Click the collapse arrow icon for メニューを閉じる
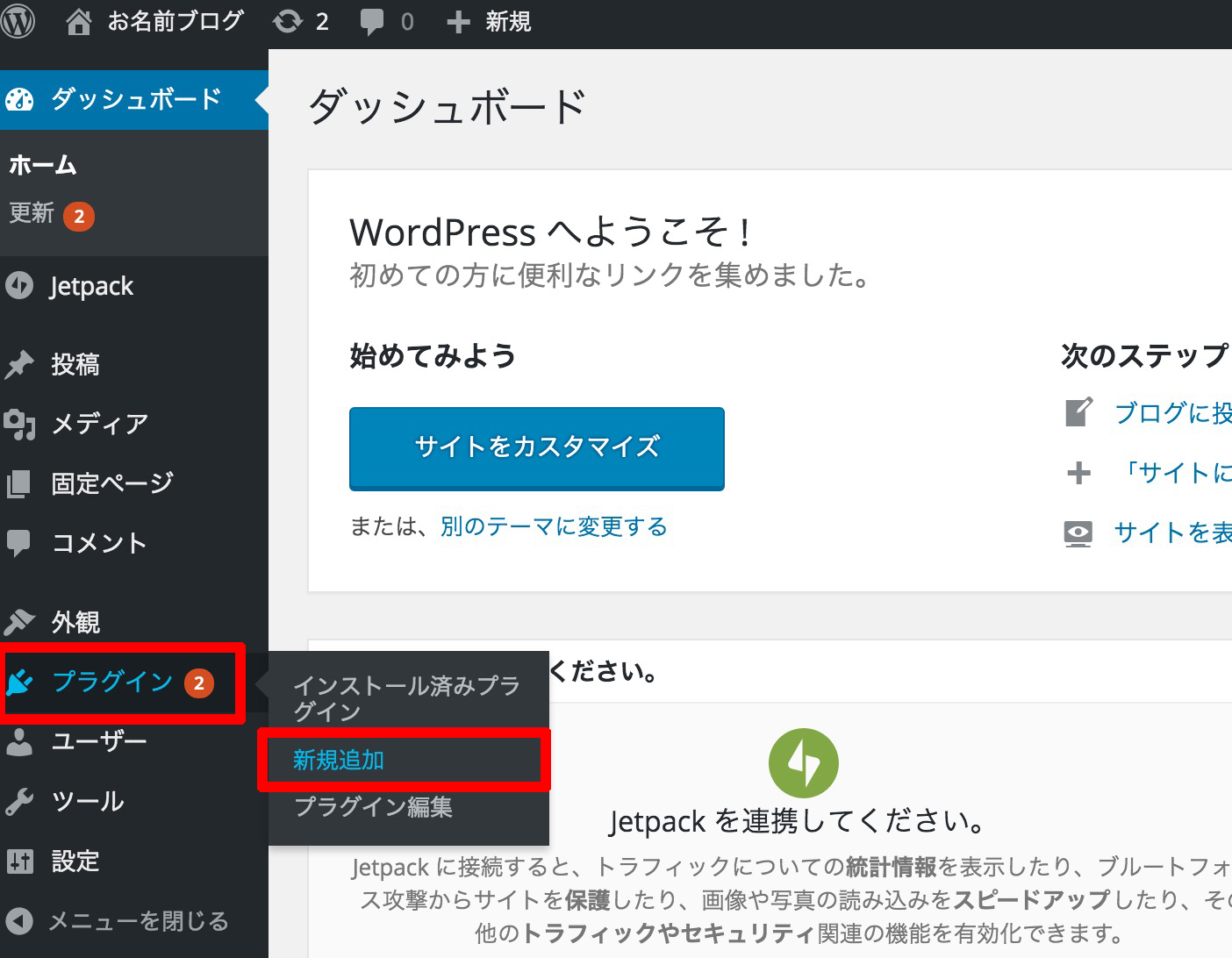Image resolution: width=1232 pixels, height=958 pixels. (x=19, y=921)
